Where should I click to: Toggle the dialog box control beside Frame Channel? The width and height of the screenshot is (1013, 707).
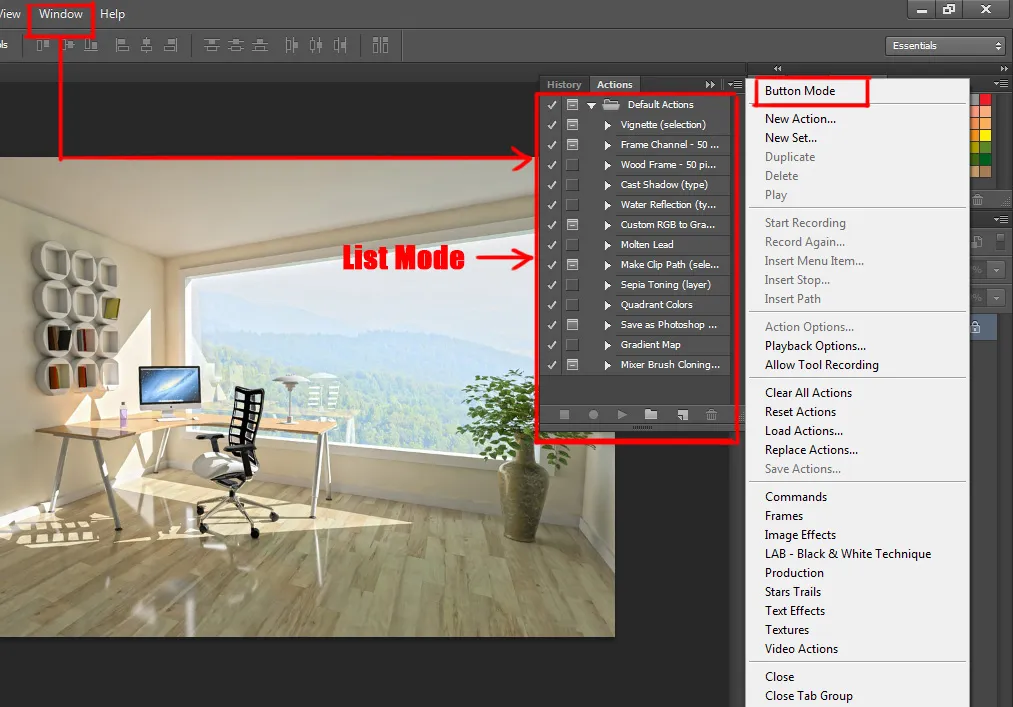pyautogui.click(x=572, y=144)
